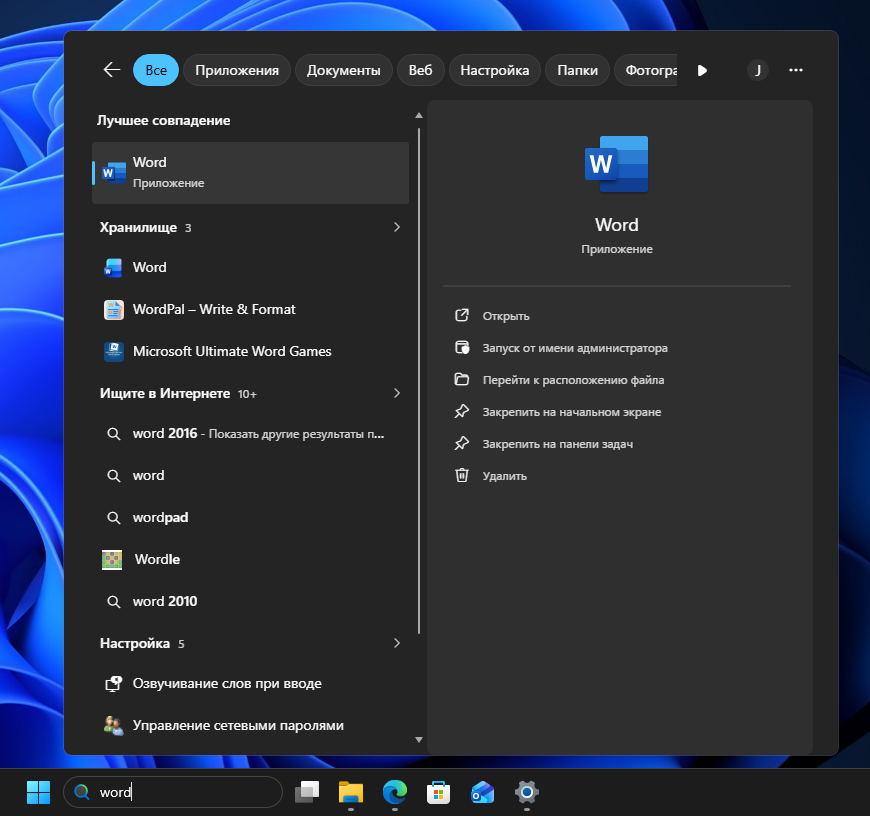Open Управление сетевыми паролями setting
This screenshot has height=816, width=870.
point(250,726)
